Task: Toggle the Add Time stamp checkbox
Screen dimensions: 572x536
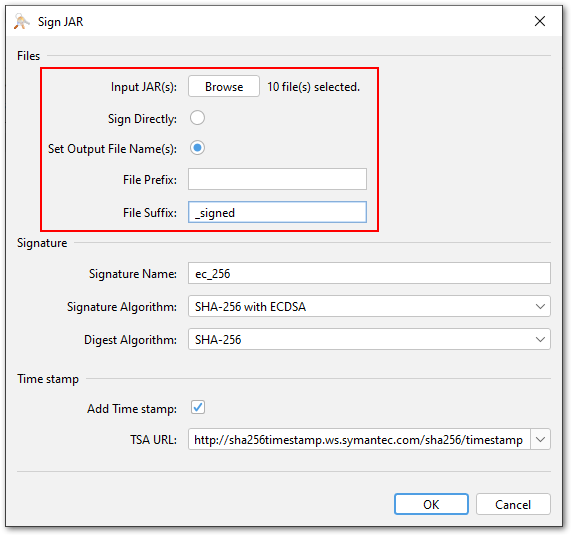Action: pyautogui.click(x=198, y=407)
